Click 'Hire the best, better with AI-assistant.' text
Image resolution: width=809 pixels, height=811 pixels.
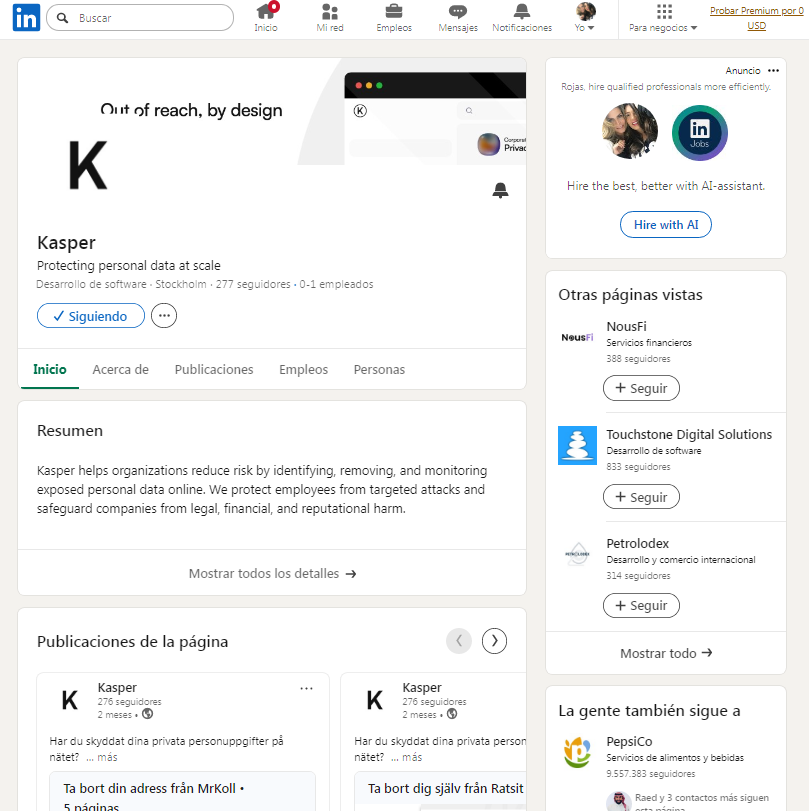tap(666, 186)
